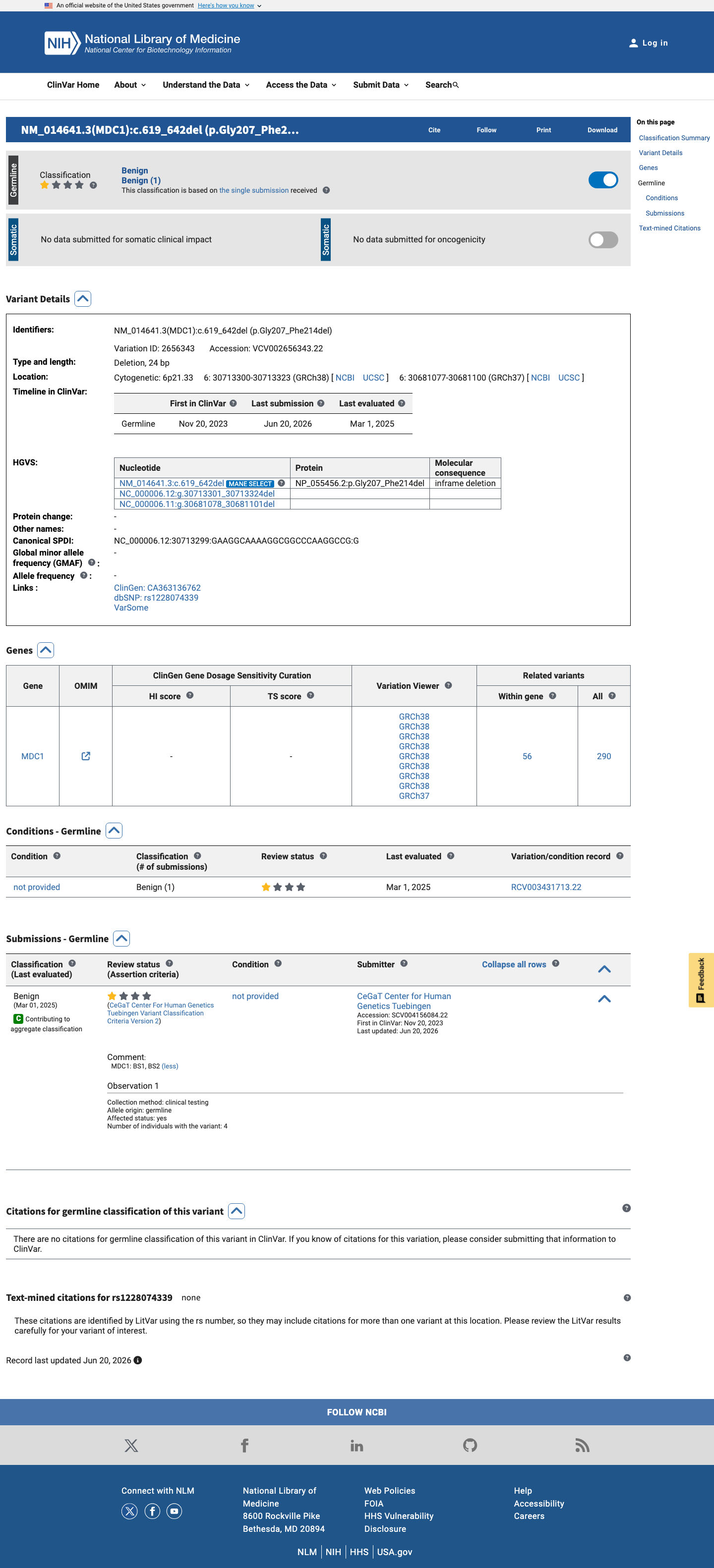Open Submit Data menu
This screenshot has width=714, height=1568.
381,85
